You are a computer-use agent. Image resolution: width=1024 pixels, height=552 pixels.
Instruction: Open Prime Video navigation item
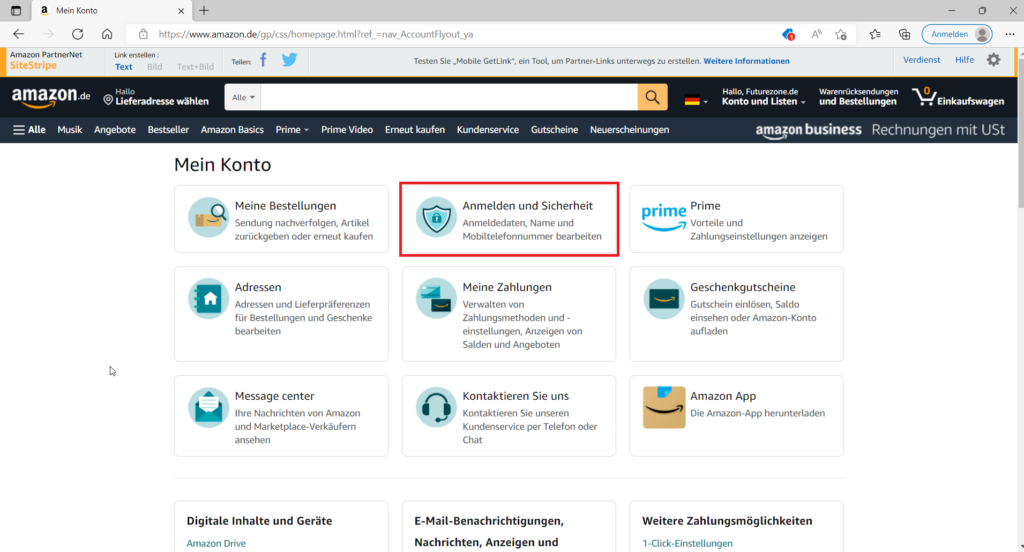(x=347, y=129)
